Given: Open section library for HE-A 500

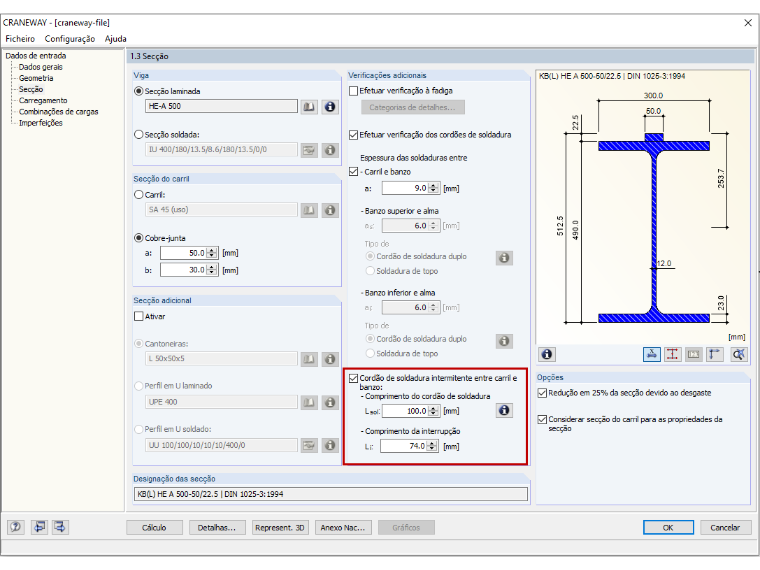Looking at the screenshot, I should pyautogui.click(x=309, y=107).
